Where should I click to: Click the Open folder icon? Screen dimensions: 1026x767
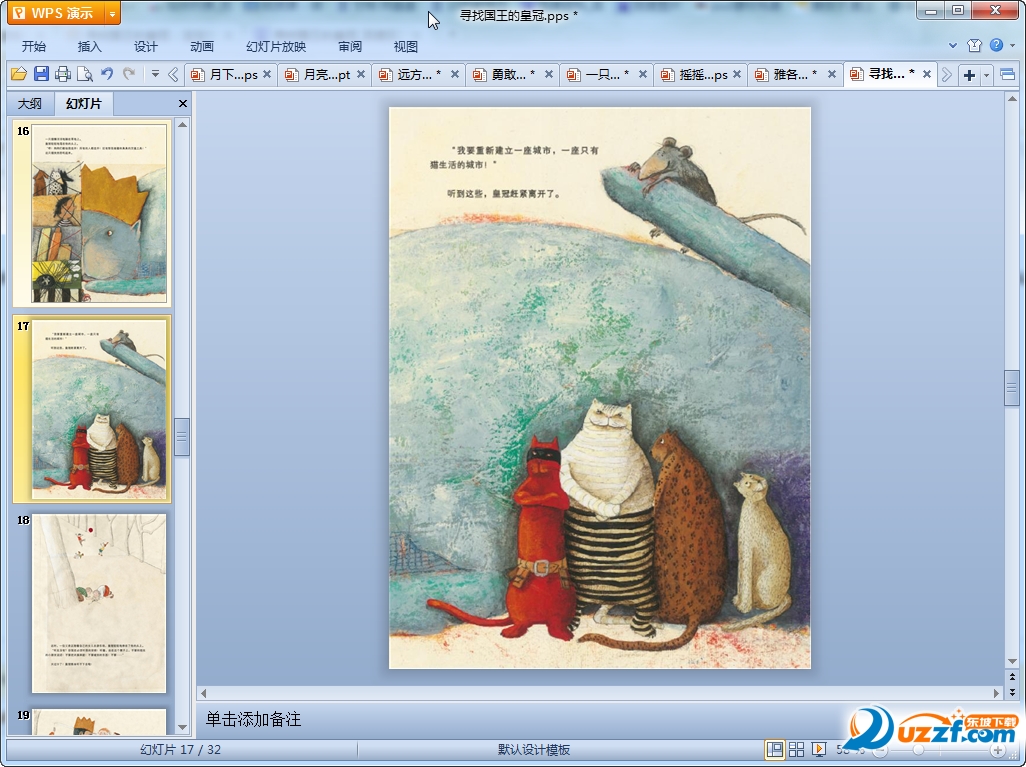(18, 74)
